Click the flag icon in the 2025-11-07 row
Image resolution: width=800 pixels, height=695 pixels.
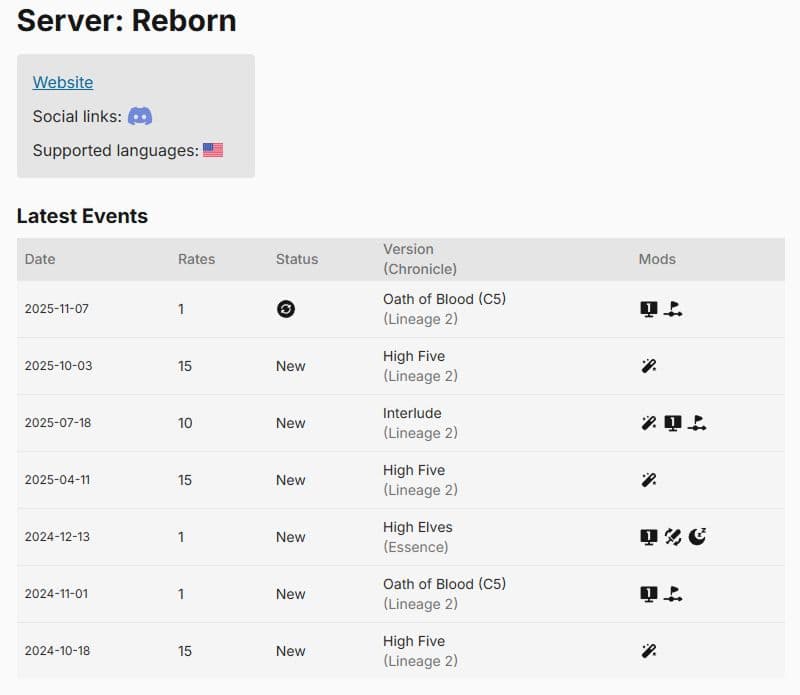[673, 309]
